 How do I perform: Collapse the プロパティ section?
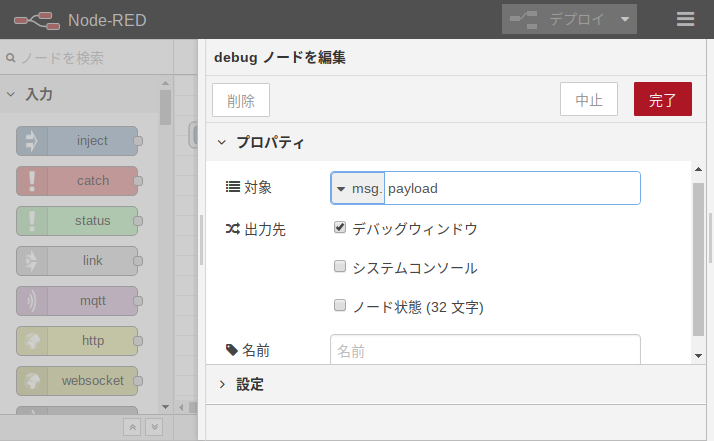tap(222, 143)
